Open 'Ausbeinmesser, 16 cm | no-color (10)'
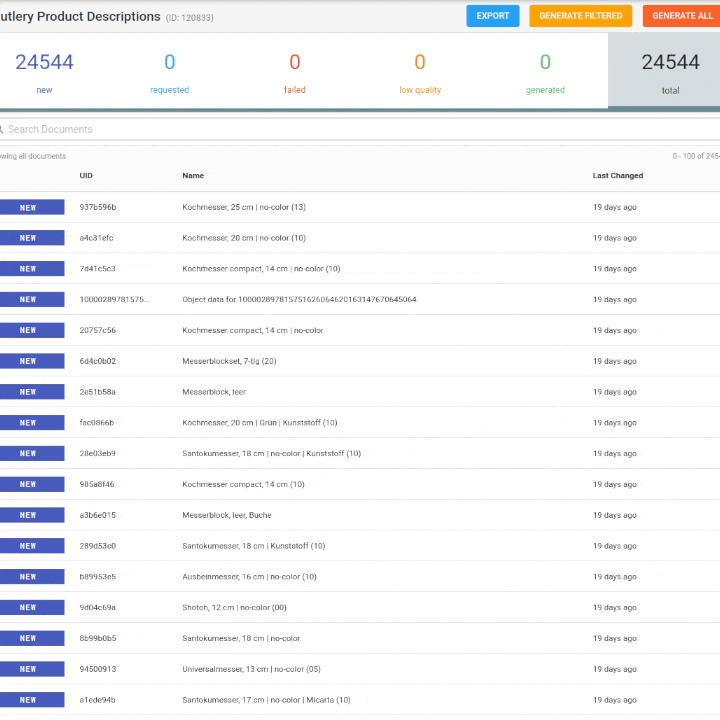 point(249,576)
